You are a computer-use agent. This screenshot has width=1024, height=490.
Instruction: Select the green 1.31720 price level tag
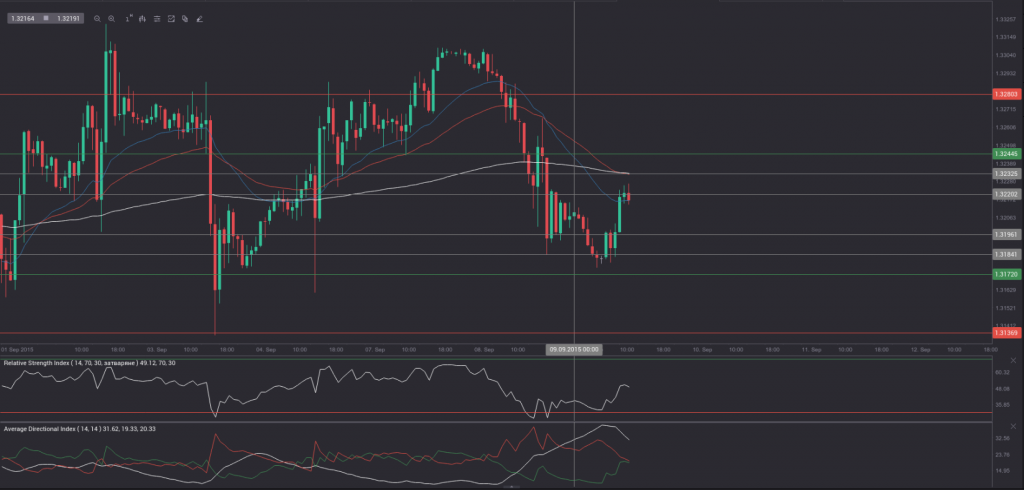tap(1006, 274)
